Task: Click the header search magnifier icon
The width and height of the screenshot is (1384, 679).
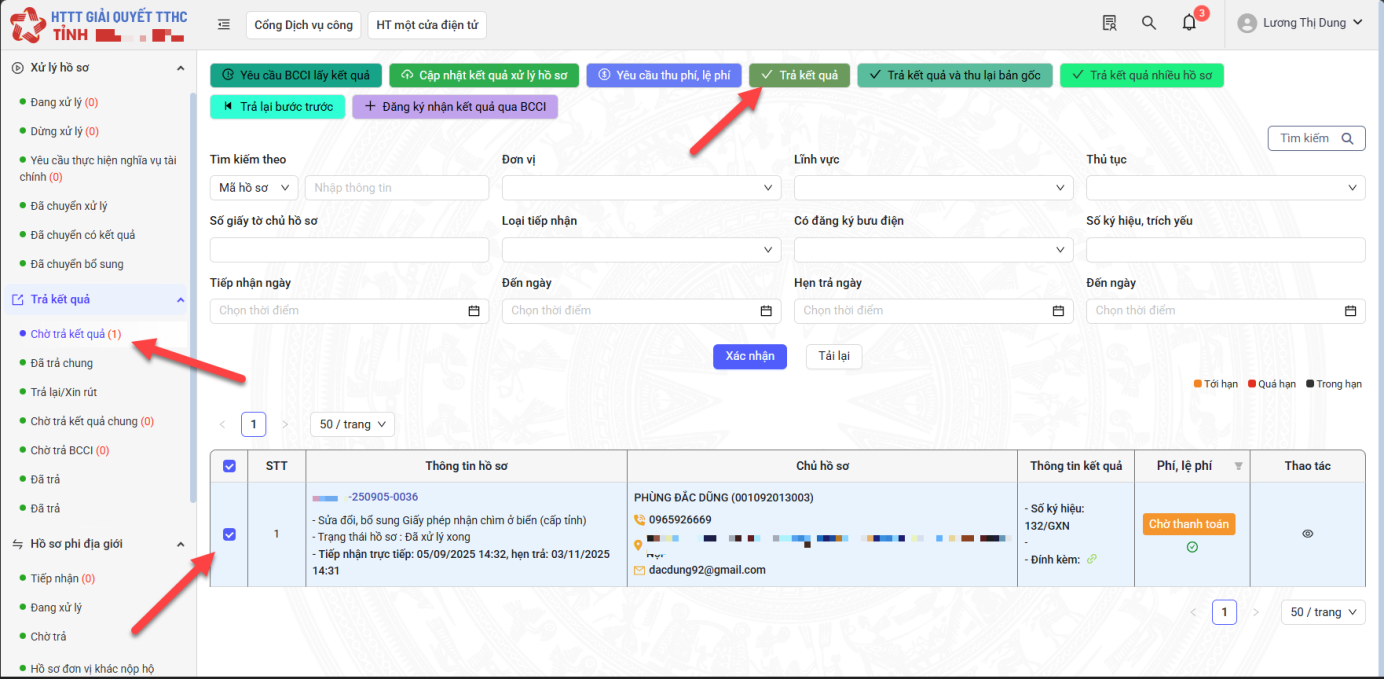Action: tap(1149, 23)
